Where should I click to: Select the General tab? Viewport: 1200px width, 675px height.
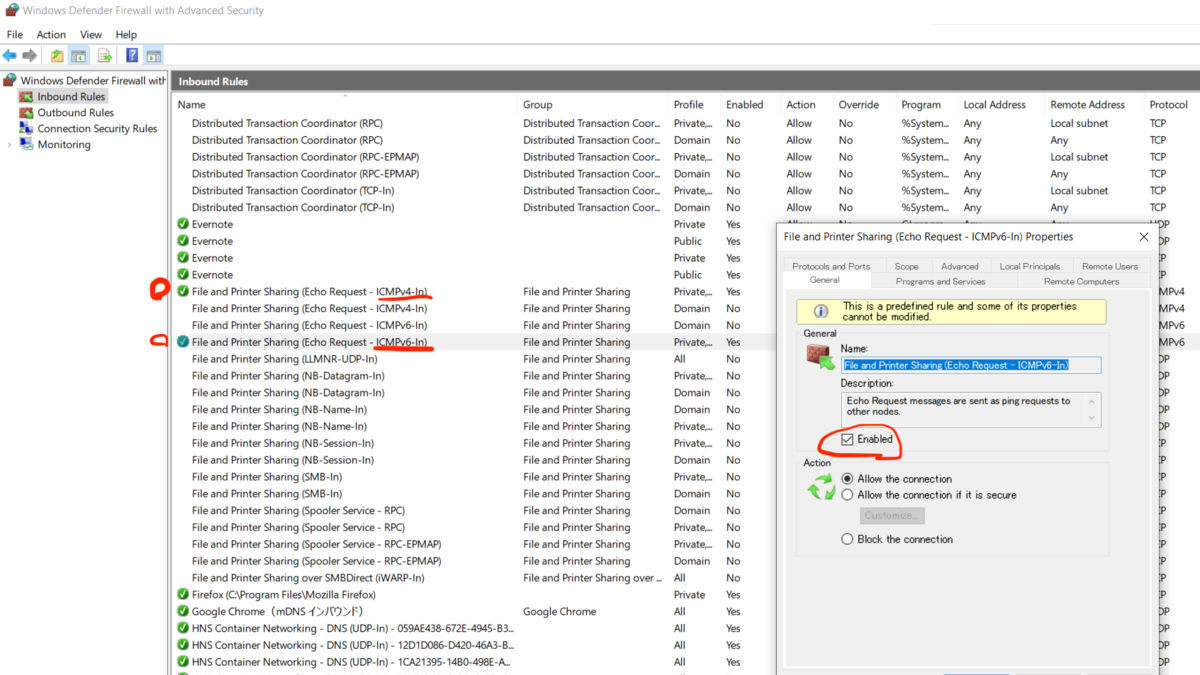(x=825, y=280)
